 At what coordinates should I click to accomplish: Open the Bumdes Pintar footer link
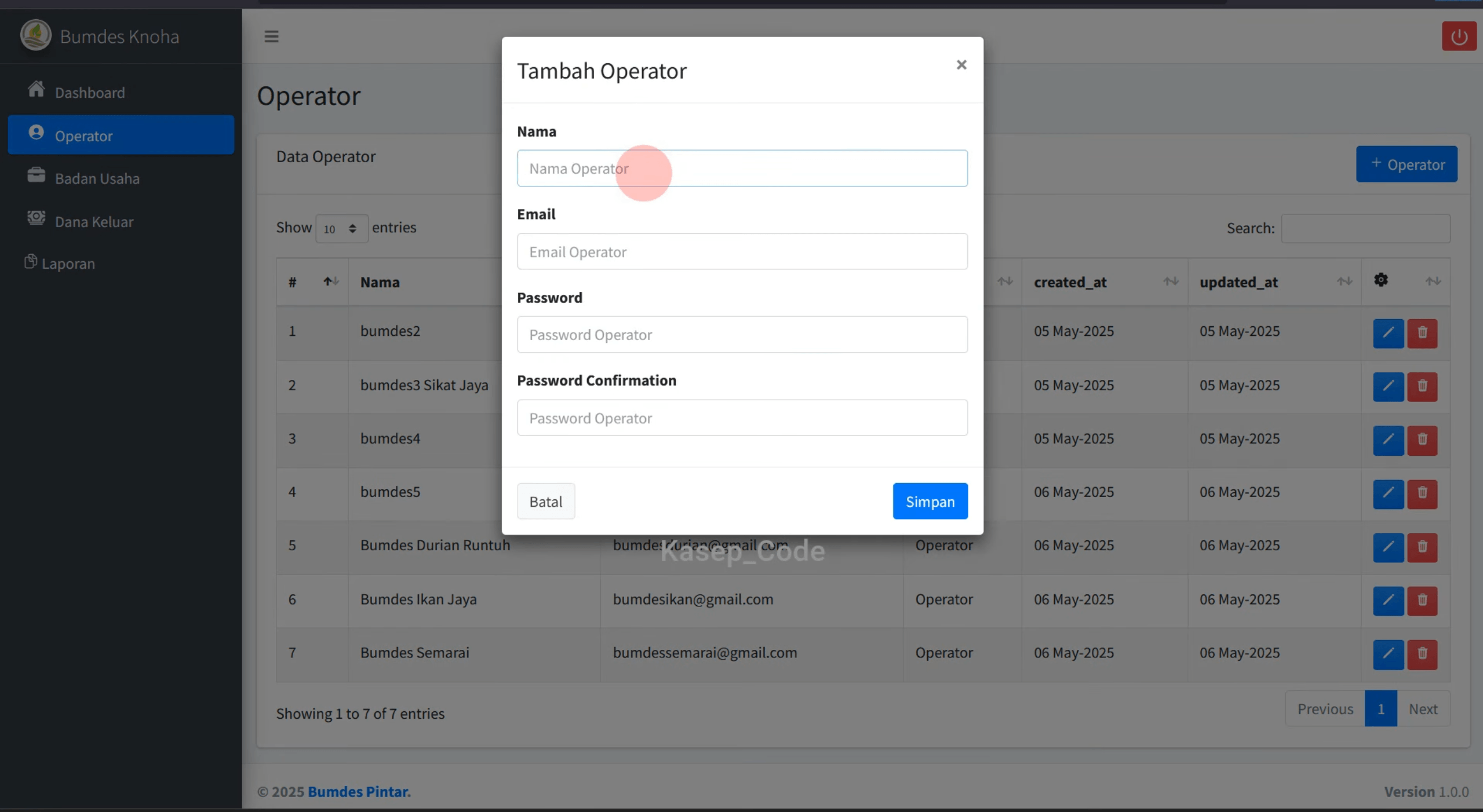click(359, 792)
